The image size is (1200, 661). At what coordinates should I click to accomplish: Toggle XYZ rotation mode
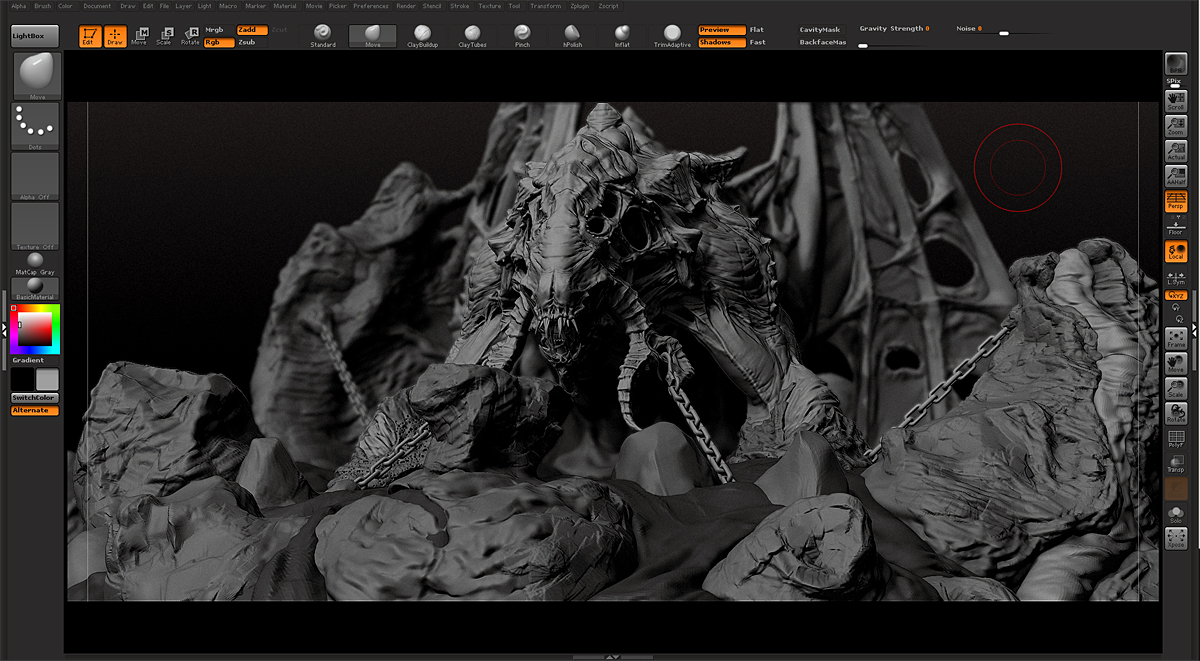click(x=1176, y=296)
